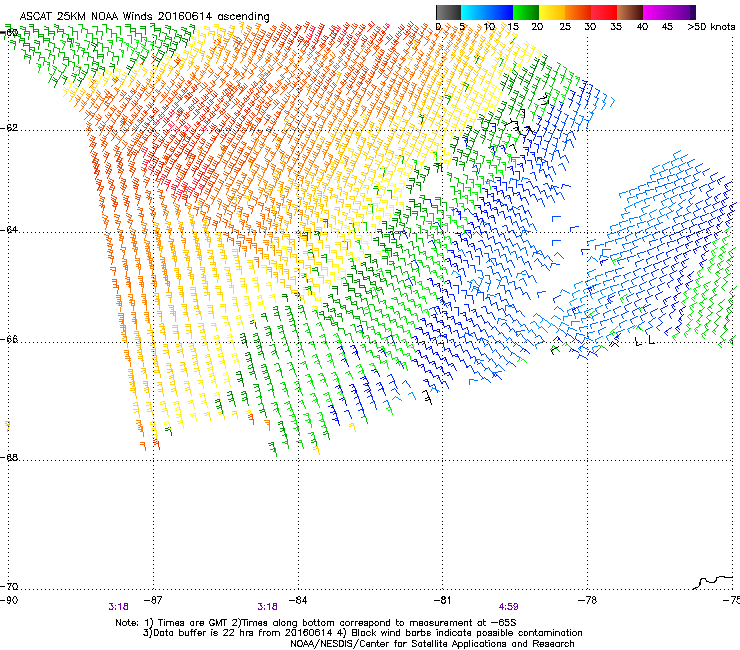The image size is (740, 650).
Task: Click the "-70" latitude axis label
Action: click(9, 586)
